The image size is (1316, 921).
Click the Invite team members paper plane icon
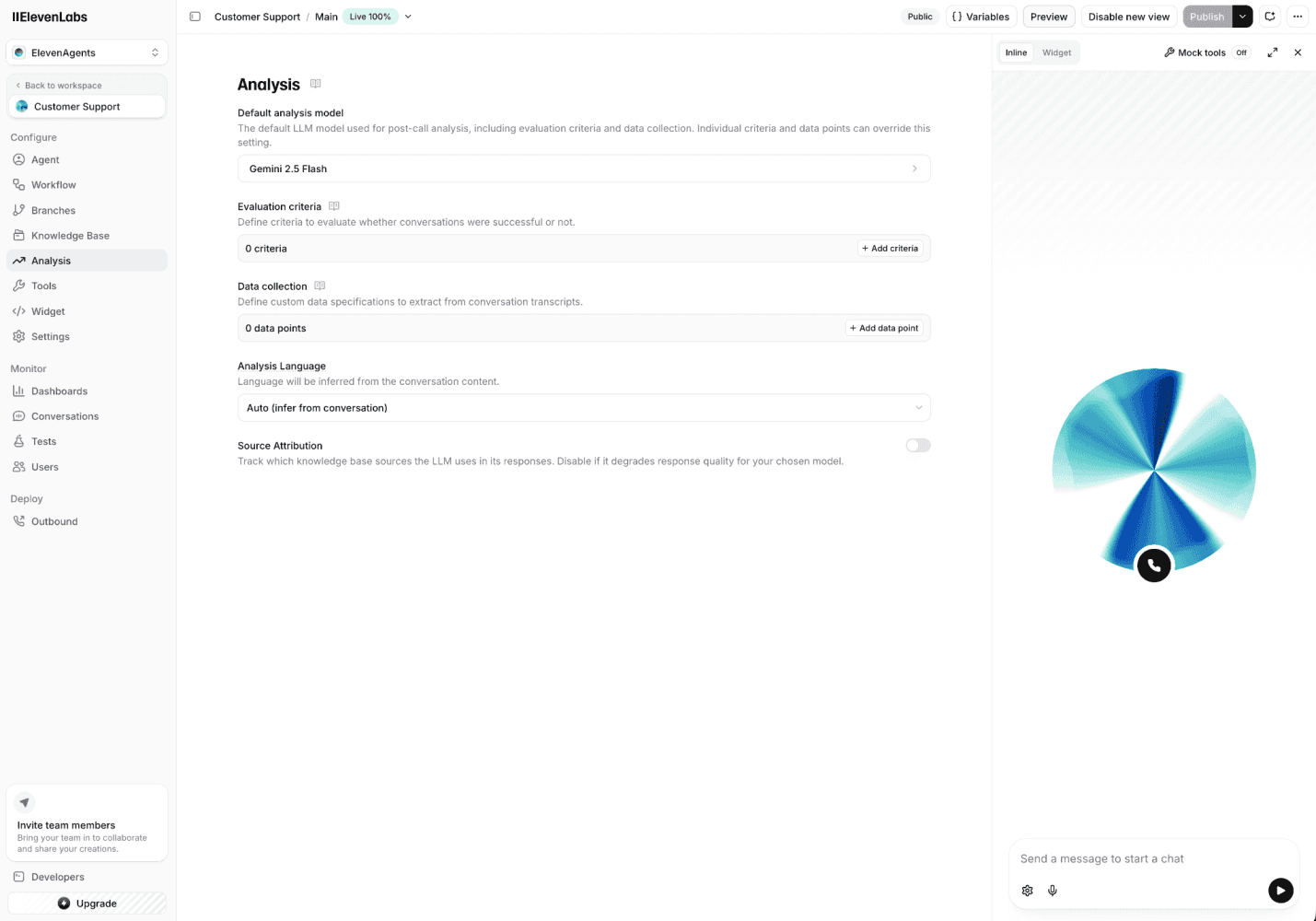pos(25,802)
